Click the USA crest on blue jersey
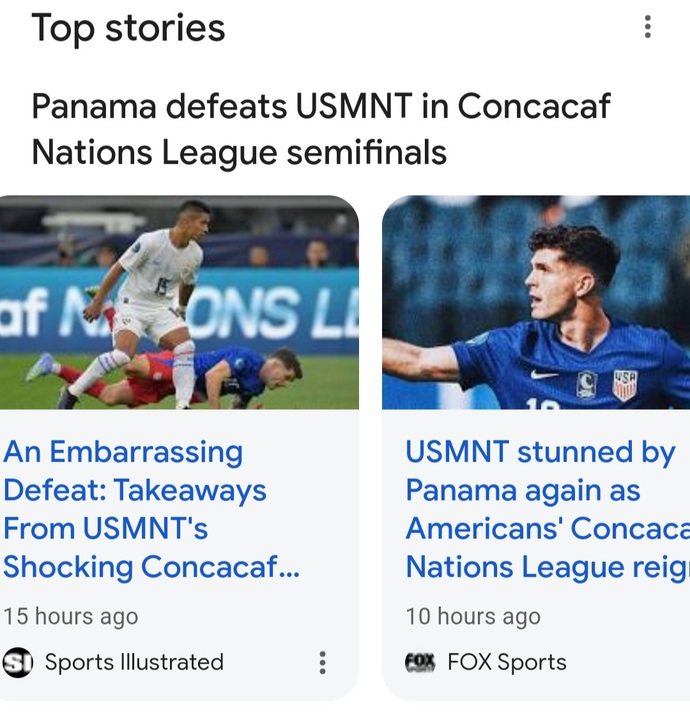This screenshot has width=690, height=716. click(624, 383)
